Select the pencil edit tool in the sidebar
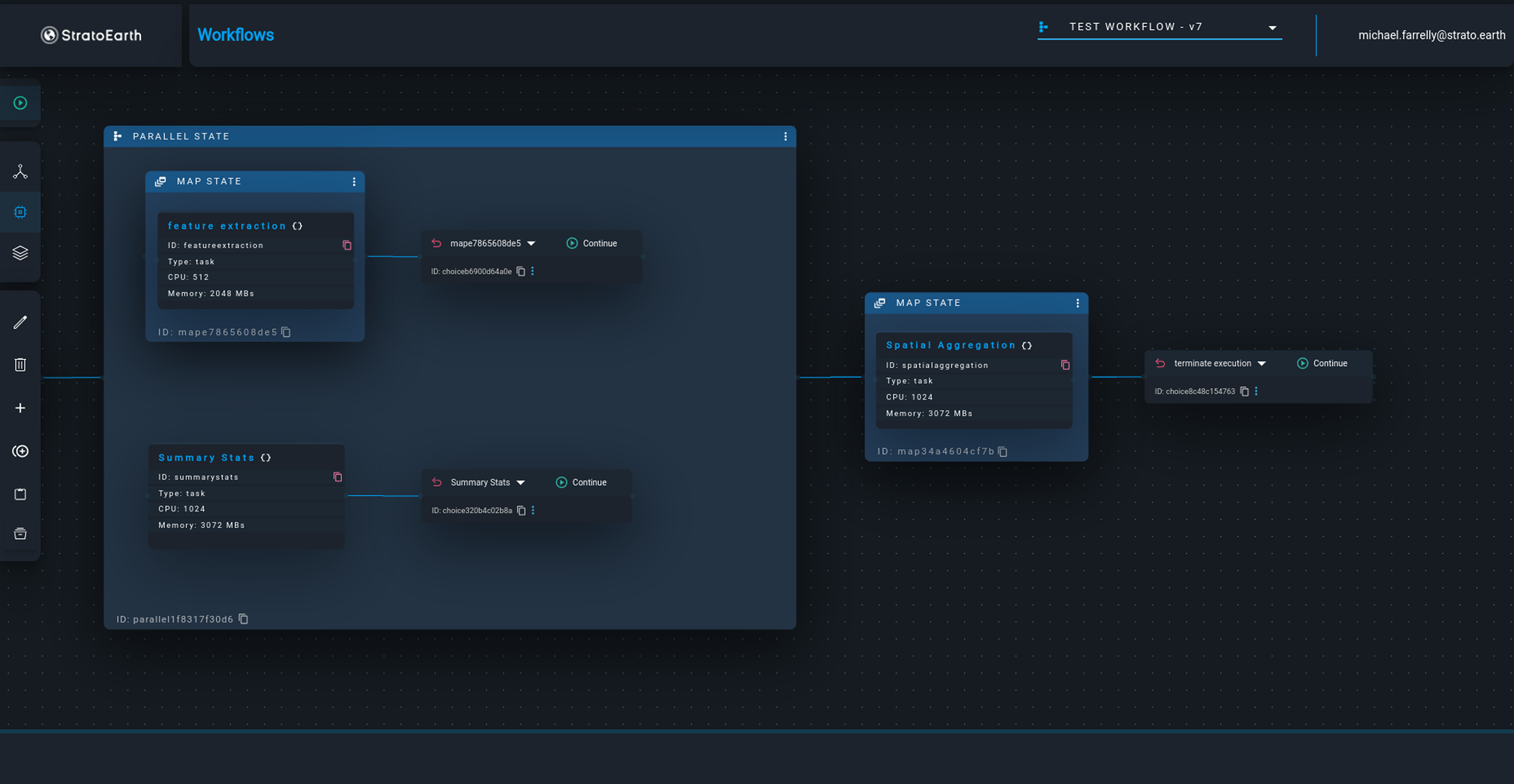This screenshot has width=1514, height=784. (x=20, y=321)
